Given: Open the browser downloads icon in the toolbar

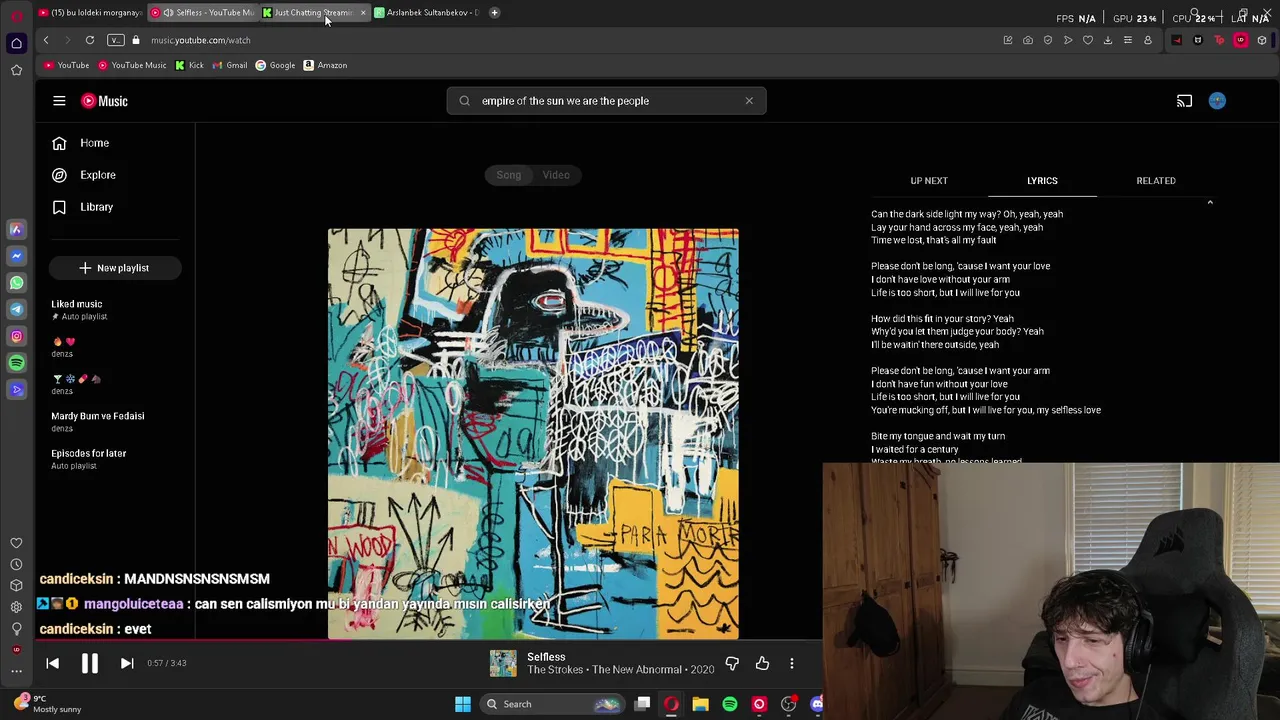Looking at the screenshot, I should [x=1108, y=40].
